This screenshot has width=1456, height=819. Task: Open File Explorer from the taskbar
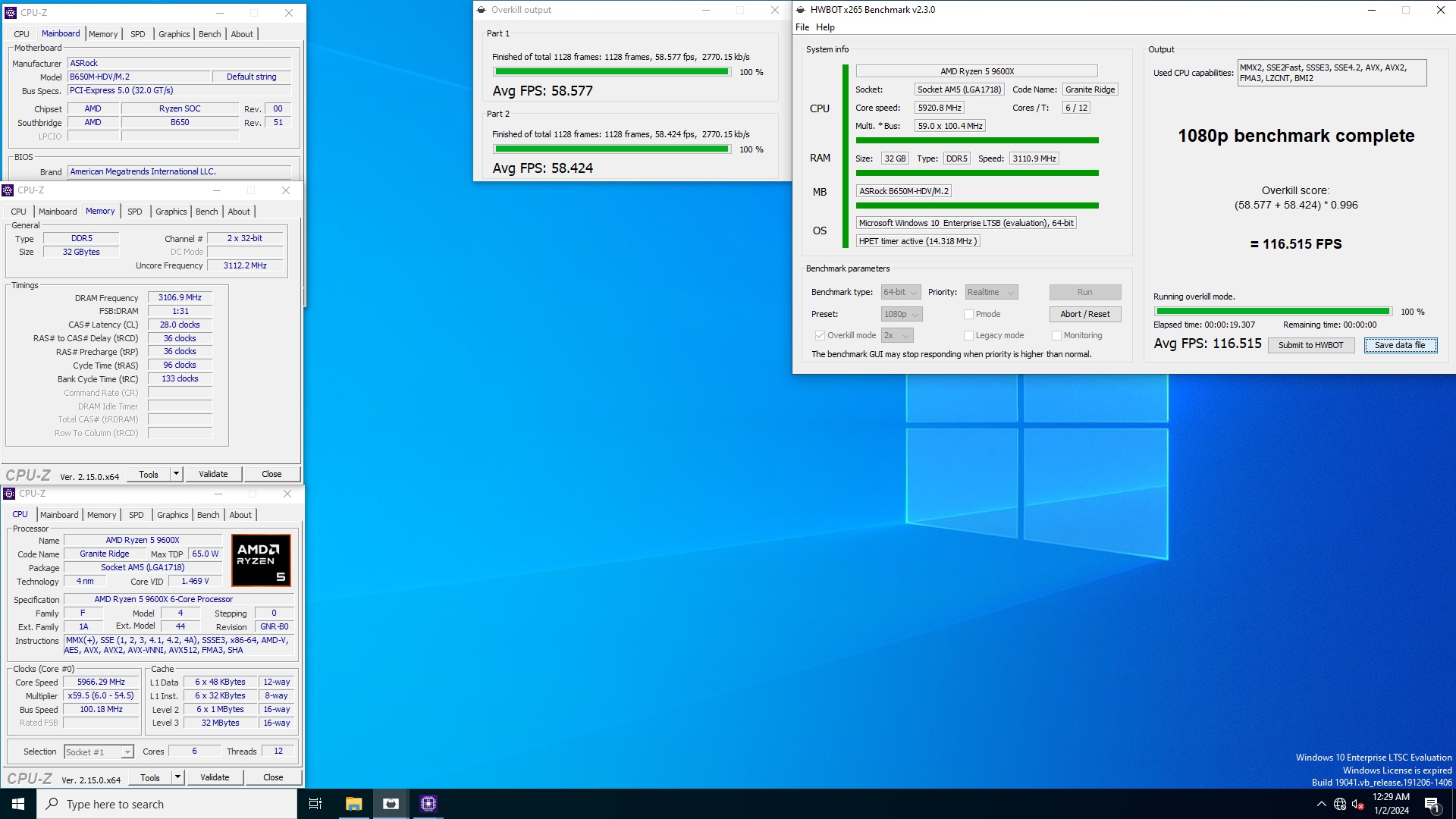tap(353, 804)
